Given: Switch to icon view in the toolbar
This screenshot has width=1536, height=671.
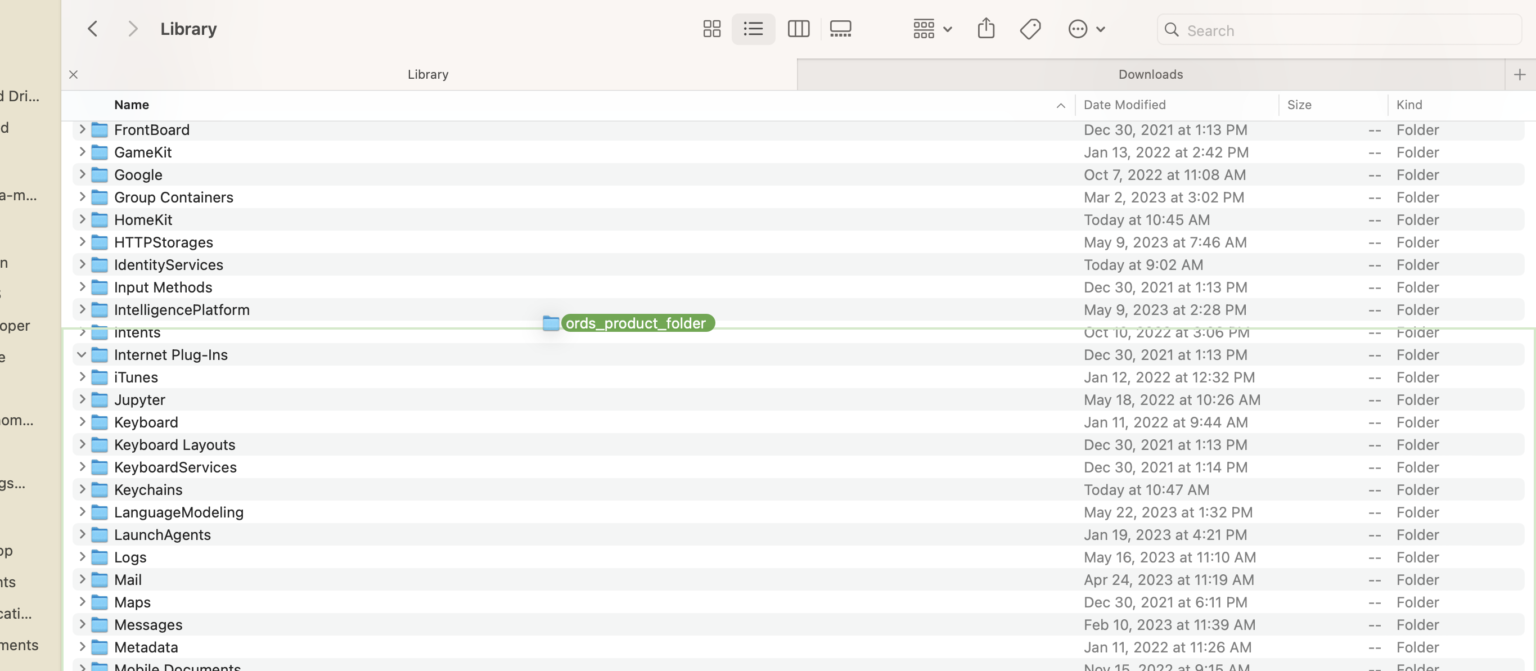Looking at the screenshot, I should 712,29.
